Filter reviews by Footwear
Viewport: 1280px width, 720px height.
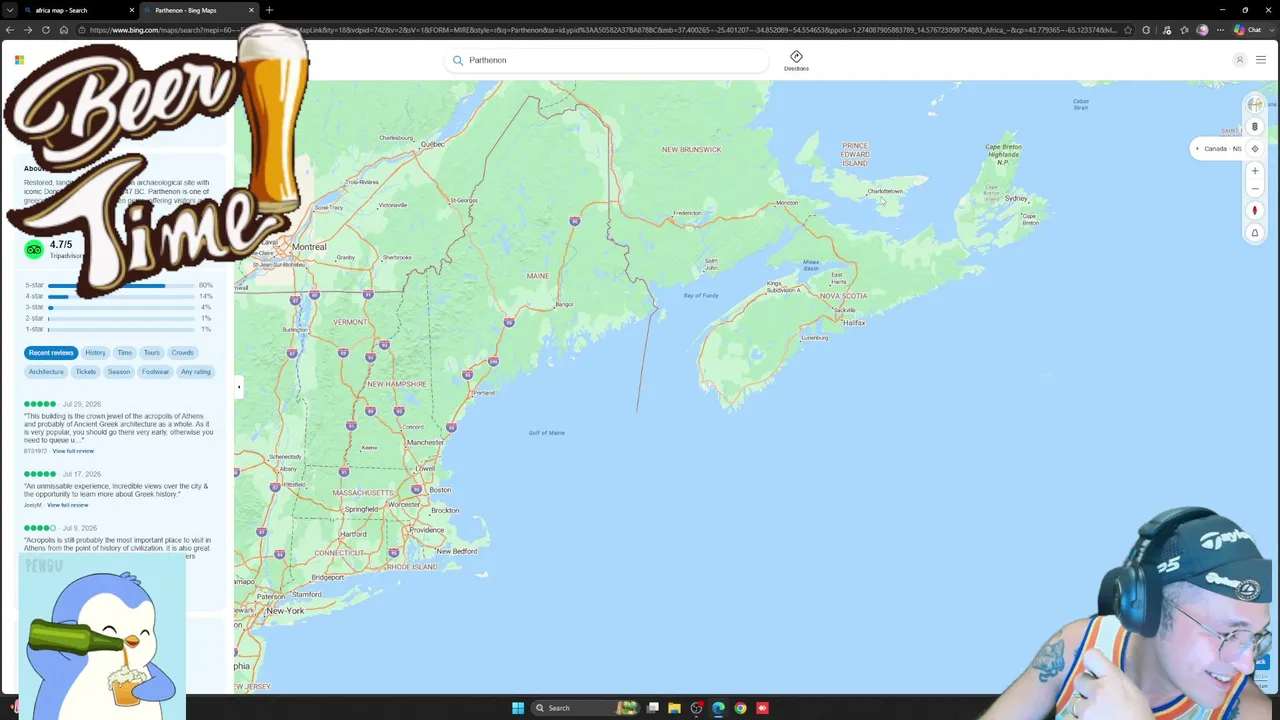(155, 372)
